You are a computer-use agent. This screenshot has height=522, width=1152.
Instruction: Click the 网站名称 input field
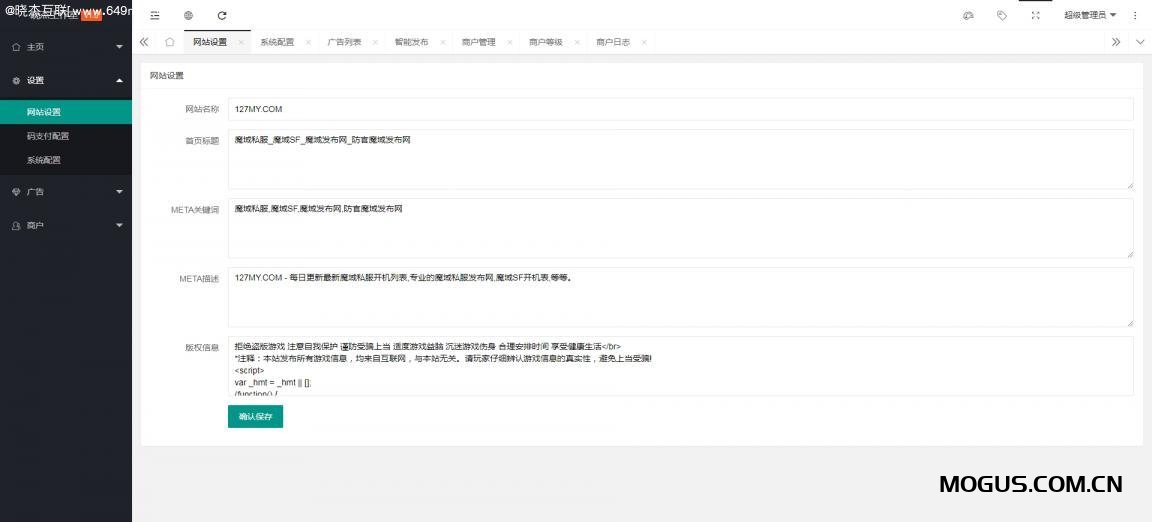pos(680,109)
